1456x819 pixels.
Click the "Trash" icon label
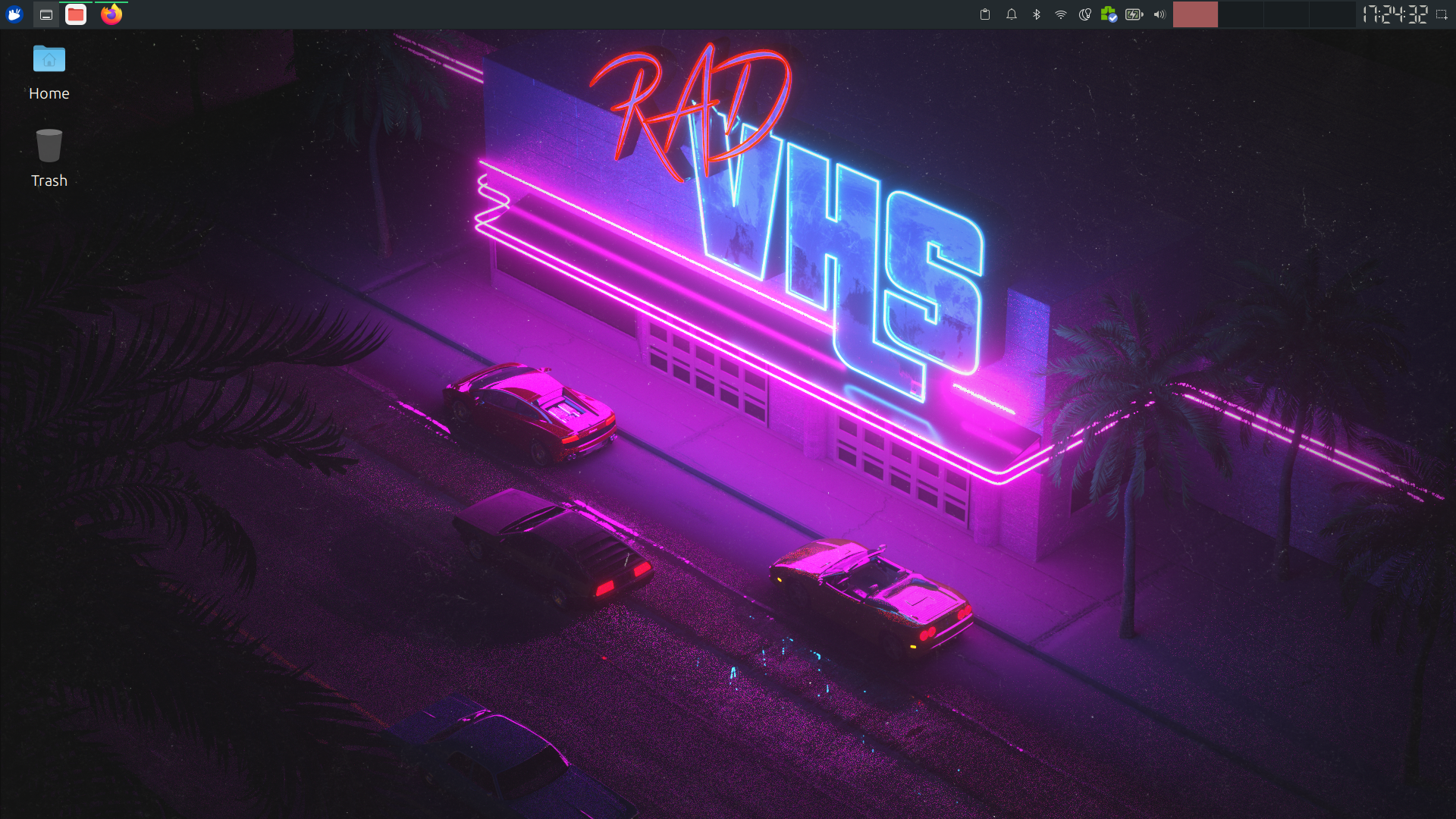[49, 180]
